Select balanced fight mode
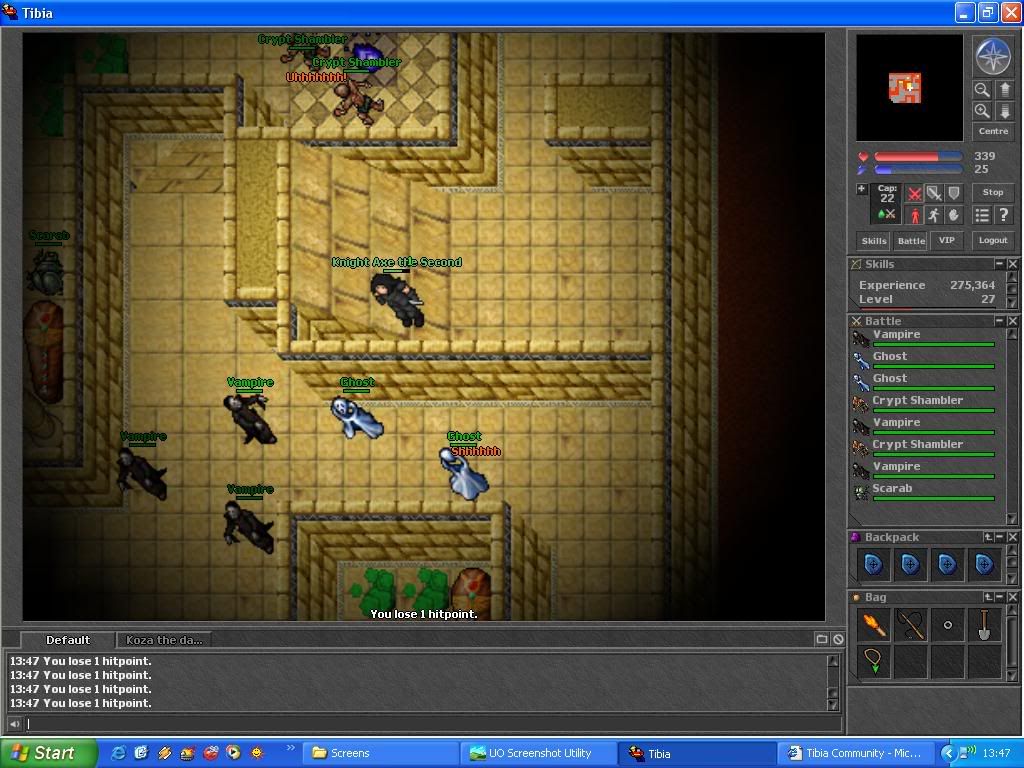This screenshot has height=768, width=1024. [934, 193]
